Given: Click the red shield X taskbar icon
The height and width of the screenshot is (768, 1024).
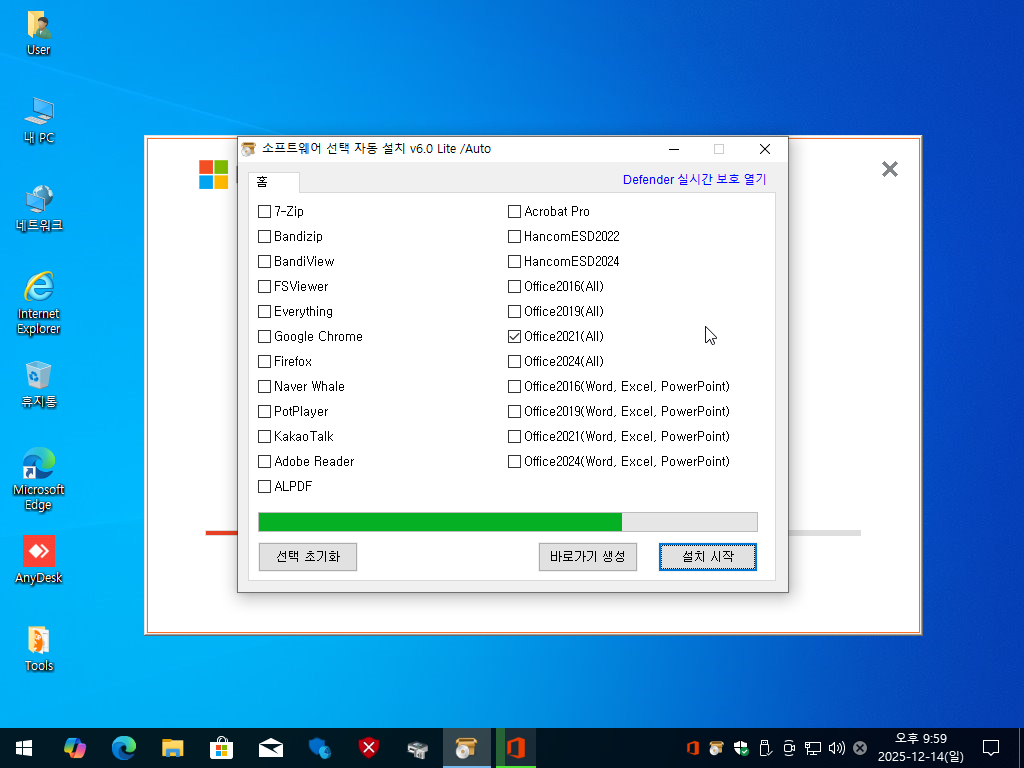Looking at the screenshot, I should pos(368,748).
